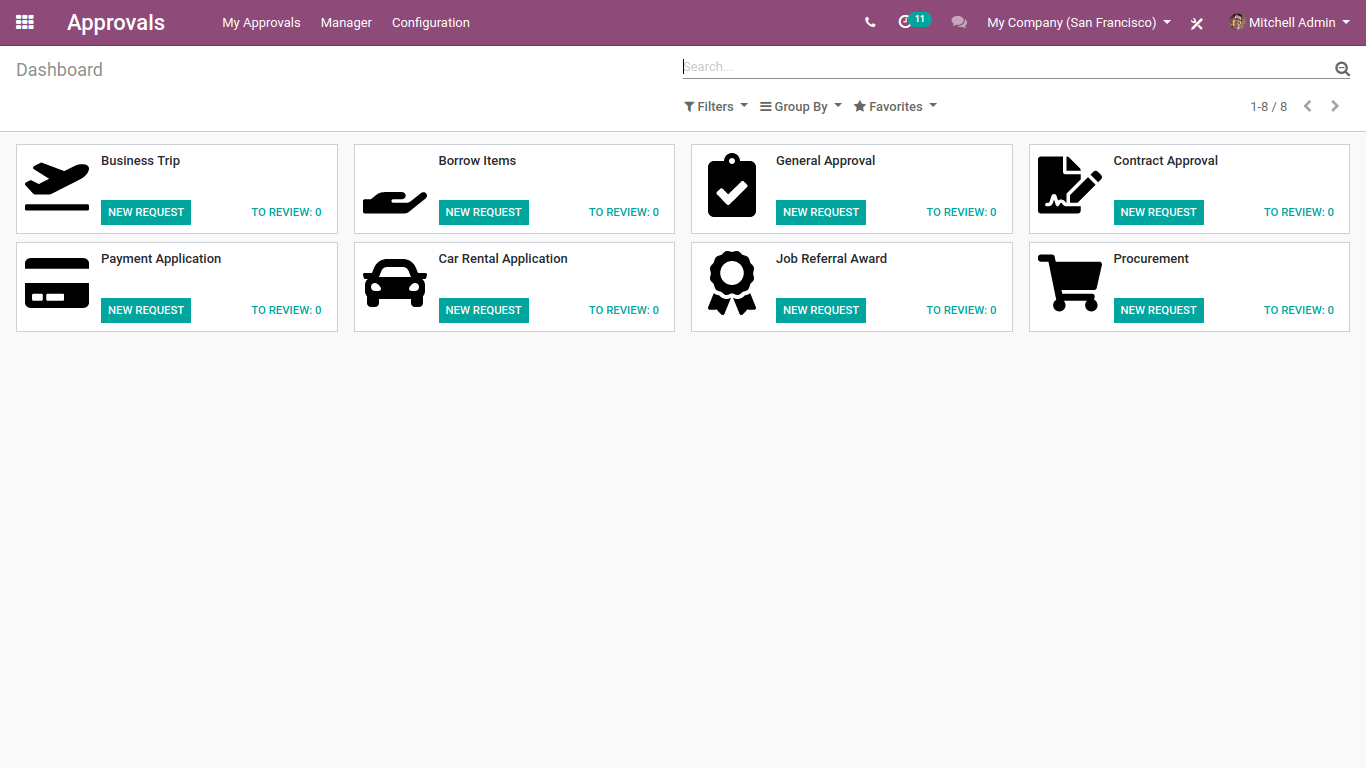
Task: Click the Borrow Items hand icon
Action: point(395,202)
